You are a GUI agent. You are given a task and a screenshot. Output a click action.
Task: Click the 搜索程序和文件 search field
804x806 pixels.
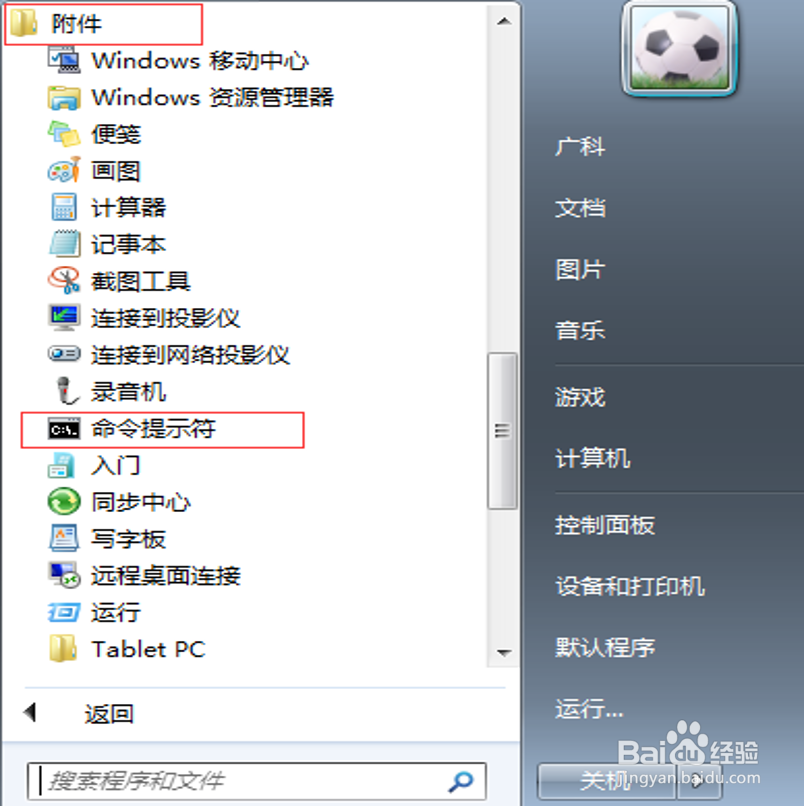pos(257,781)
